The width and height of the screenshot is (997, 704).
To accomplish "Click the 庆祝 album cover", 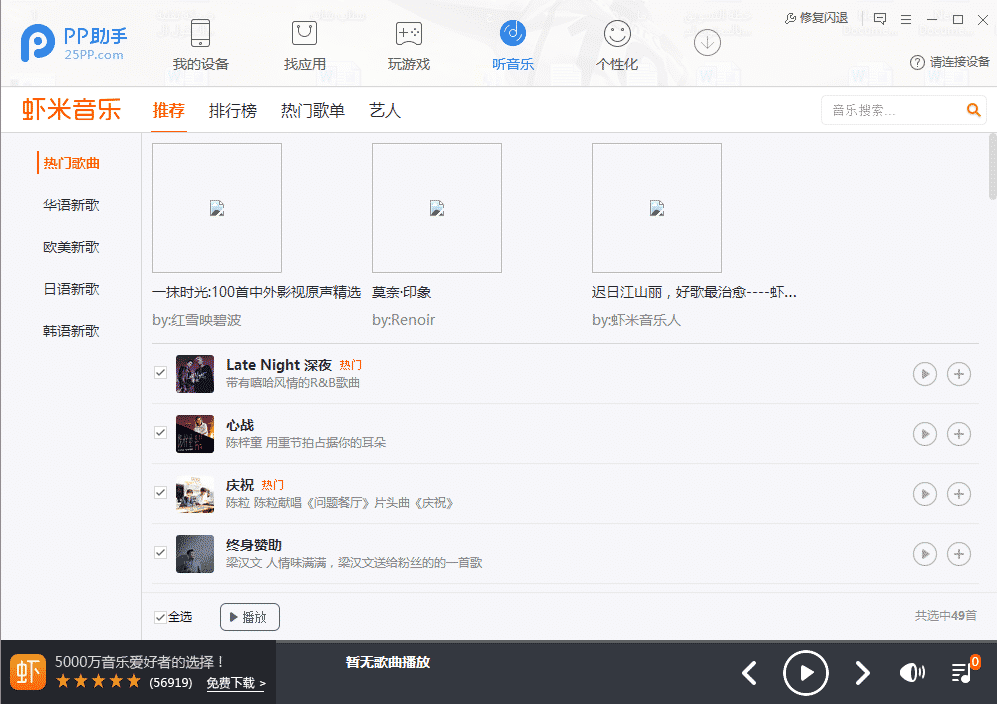I will click(x=195, y=494).
